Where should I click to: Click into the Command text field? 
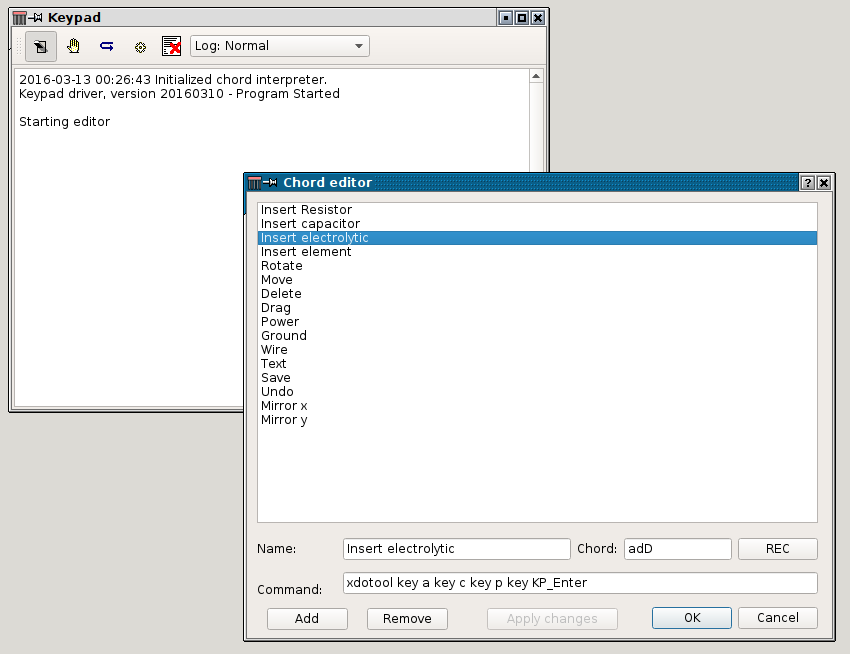pyautogui.click(x=580, y=583)
